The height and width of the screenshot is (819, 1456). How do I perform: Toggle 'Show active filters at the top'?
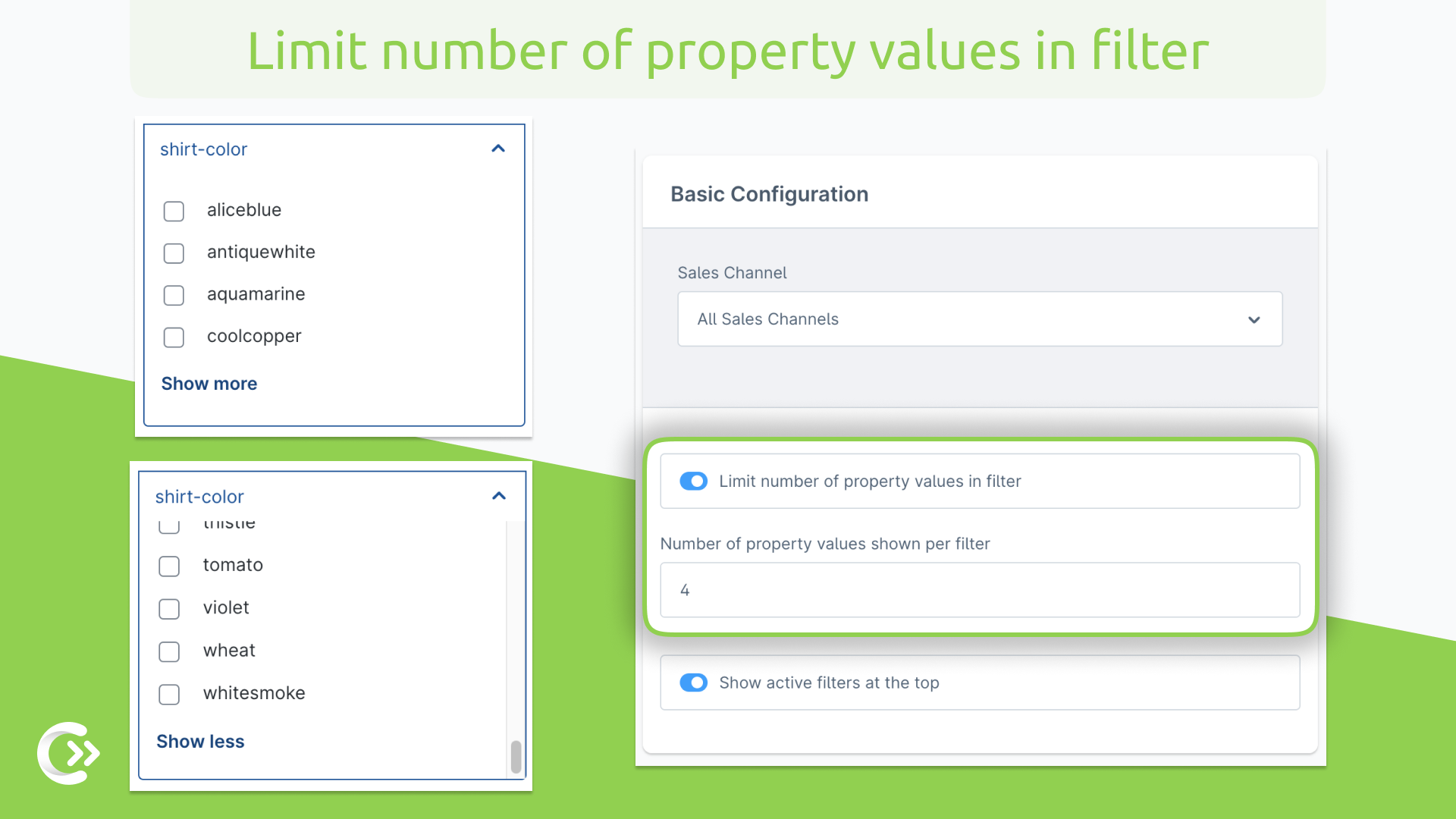pyautogui.click(x=694, y=682)
